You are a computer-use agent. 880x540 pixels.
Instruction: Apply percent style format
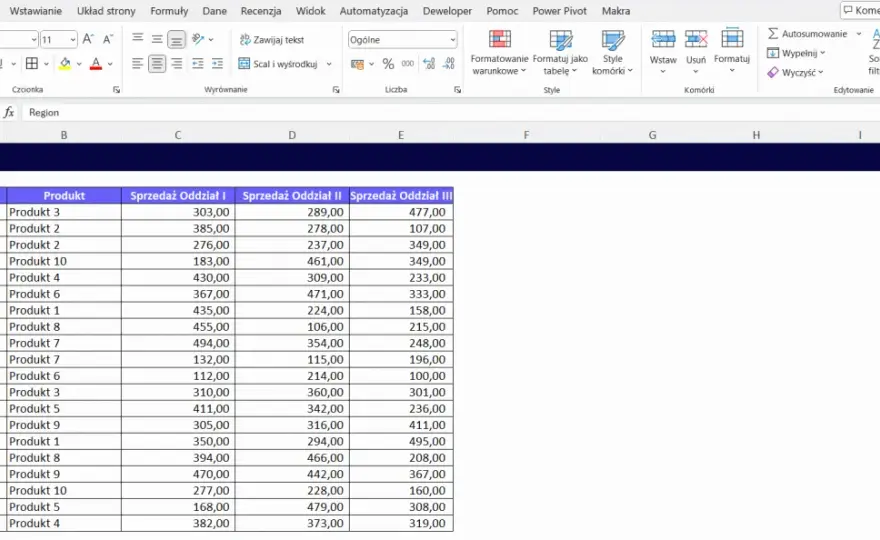pos(388,64)
